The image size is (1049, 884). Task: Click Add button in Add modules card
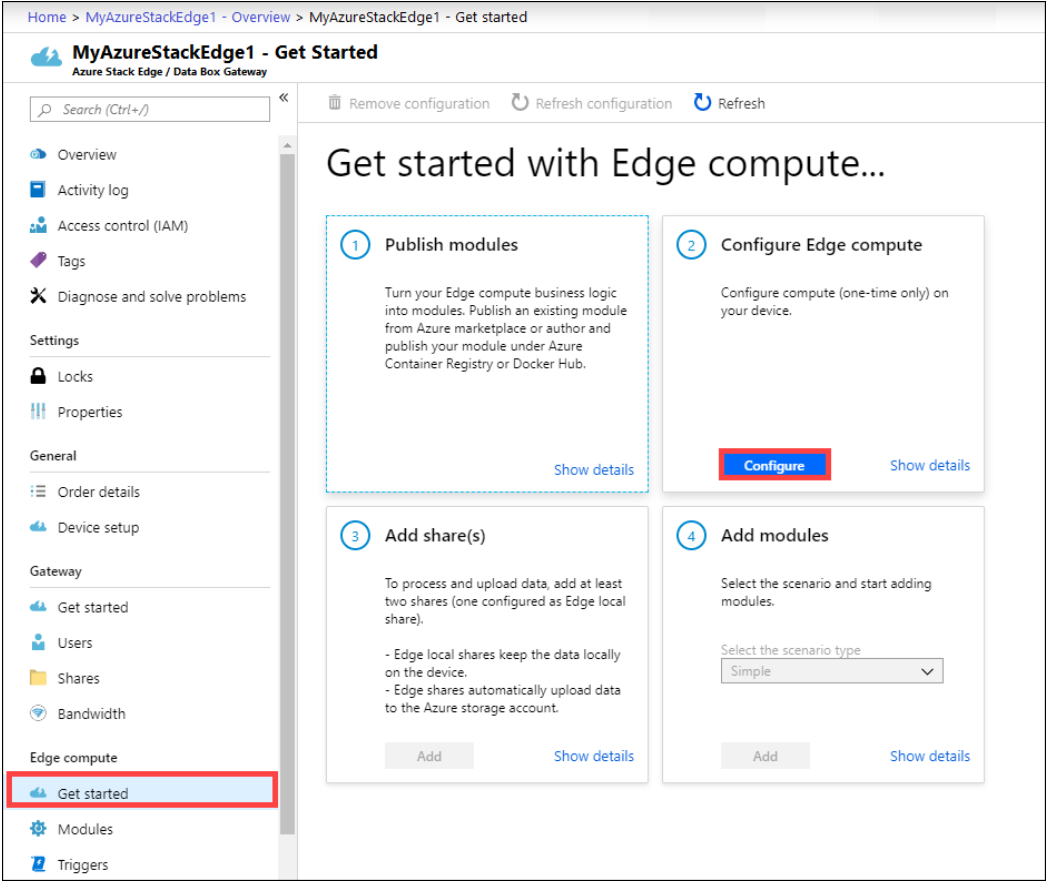tap(765, 756)
